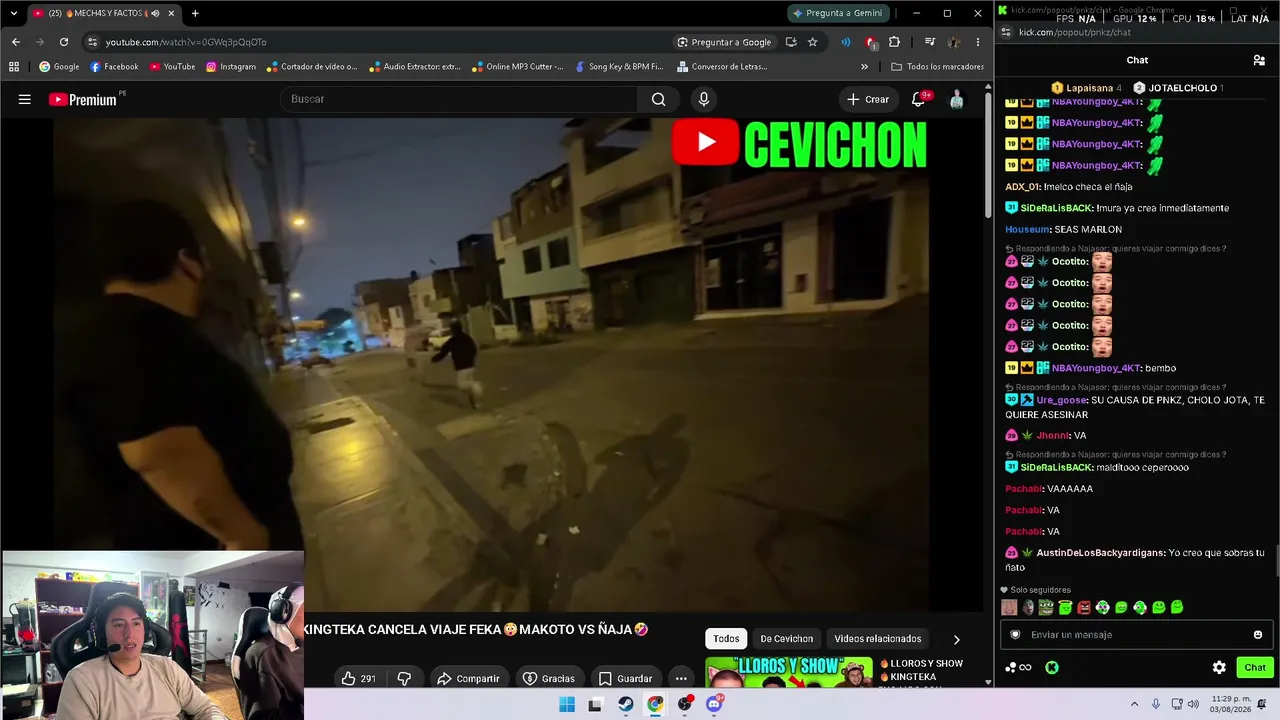Send message with green Chat button
The height and width of the screenshot is (720, 1280).
click(1255, 667)
